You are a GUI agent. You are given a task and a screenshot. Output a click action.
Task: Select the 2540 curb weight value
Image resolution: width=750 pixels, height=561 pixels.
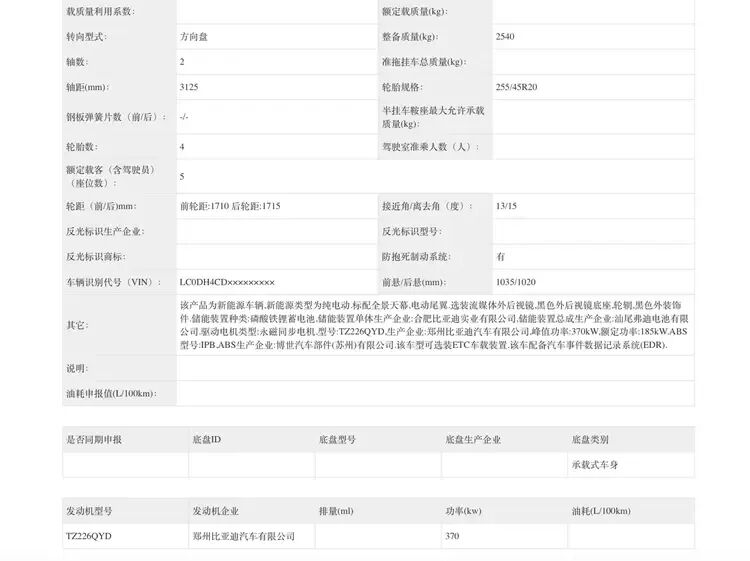pos(505,37)
